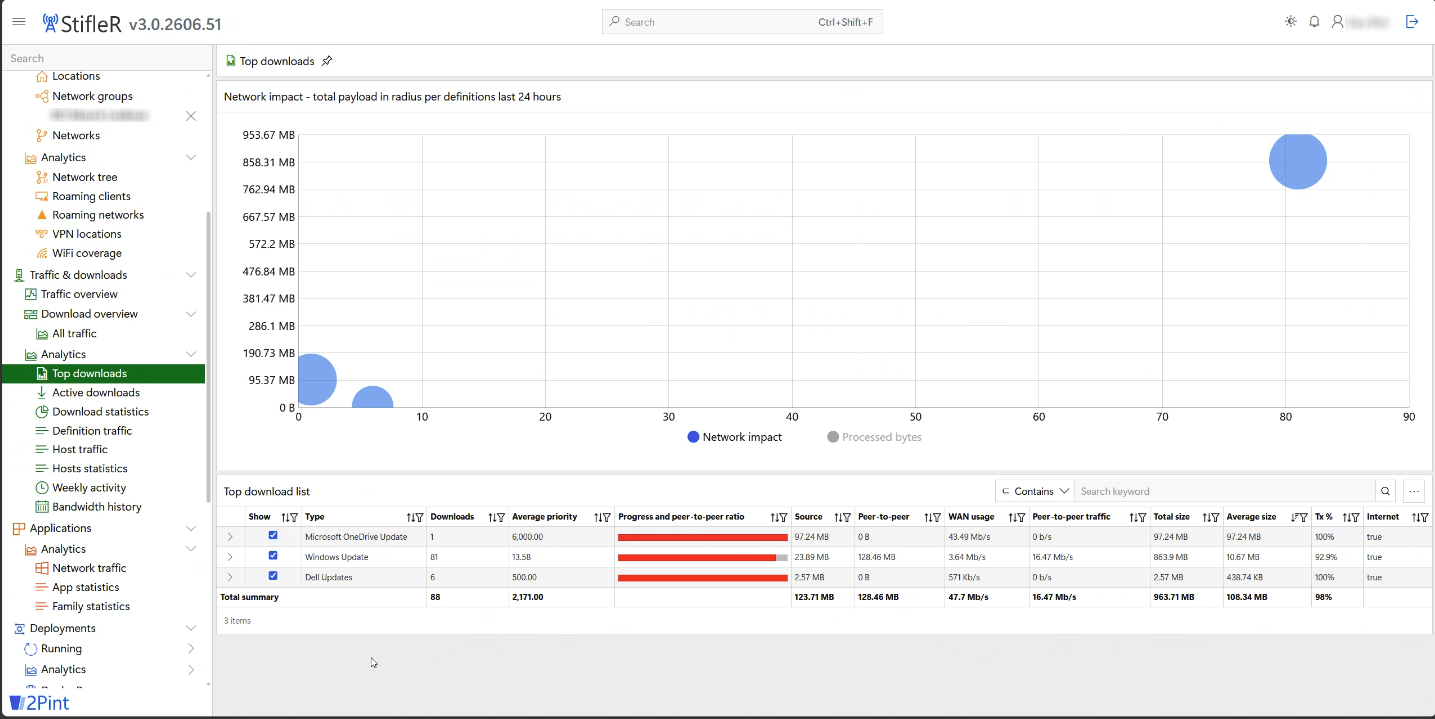Expand the Windows Update row

(230, 557)
